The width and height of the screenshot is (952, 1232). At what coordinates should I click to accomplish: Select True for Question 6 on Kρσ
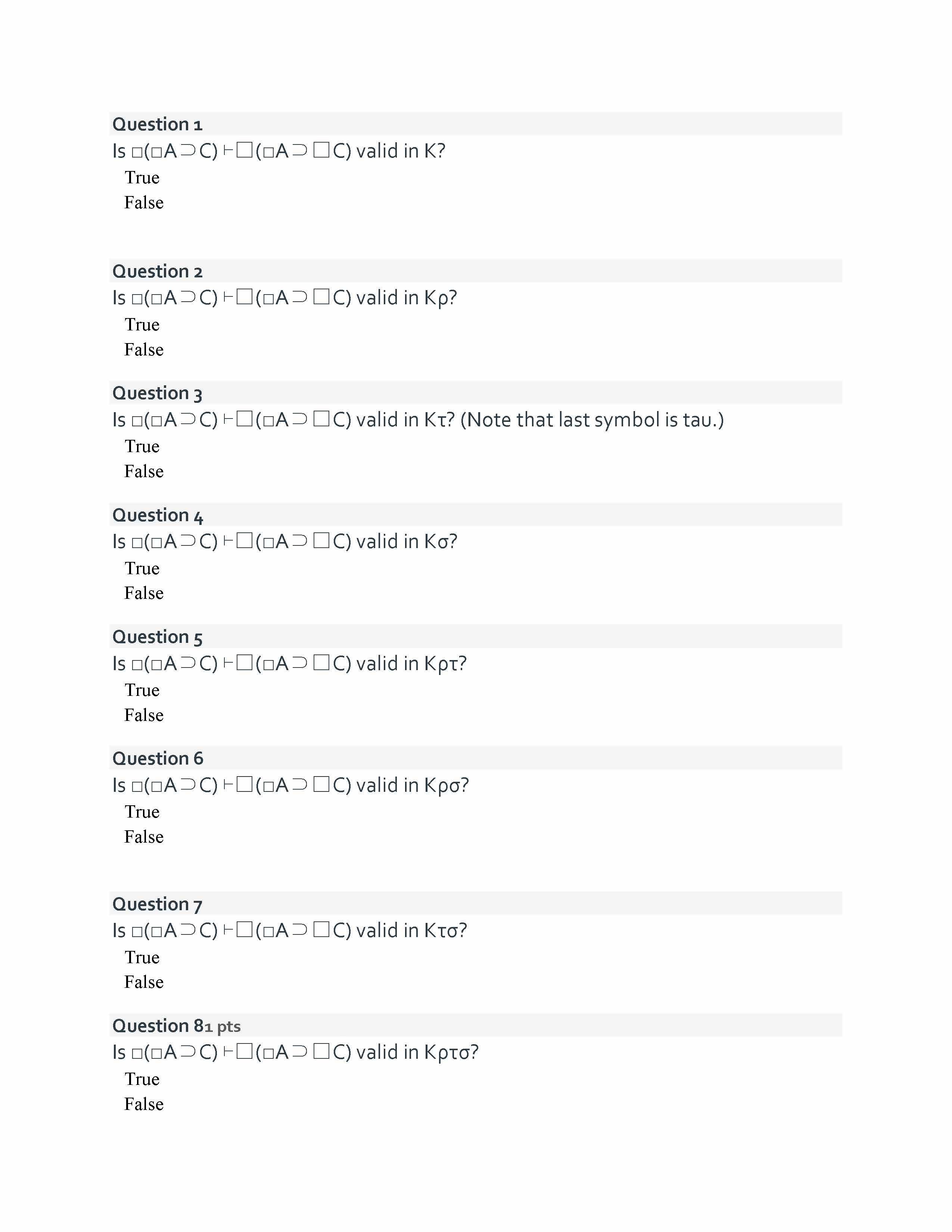click(141, 812)
